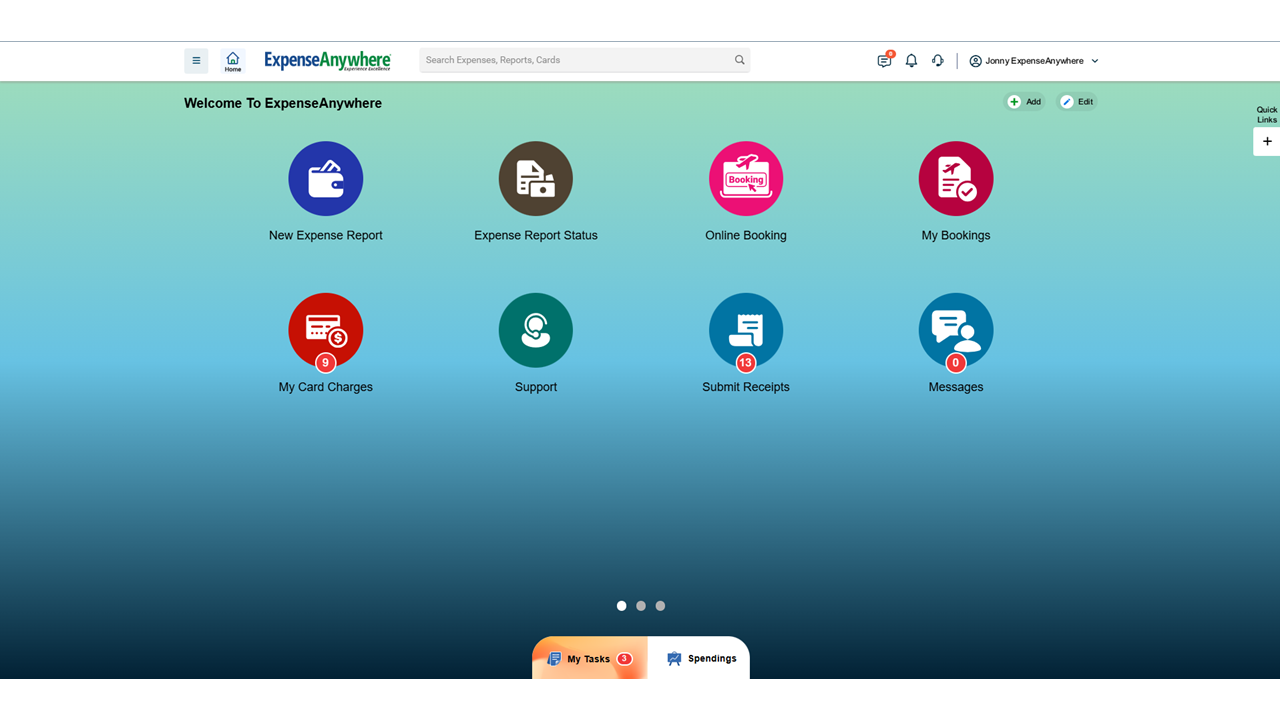Switch to the Spendings tab
1280x720 pixels.
pos(703,658)
